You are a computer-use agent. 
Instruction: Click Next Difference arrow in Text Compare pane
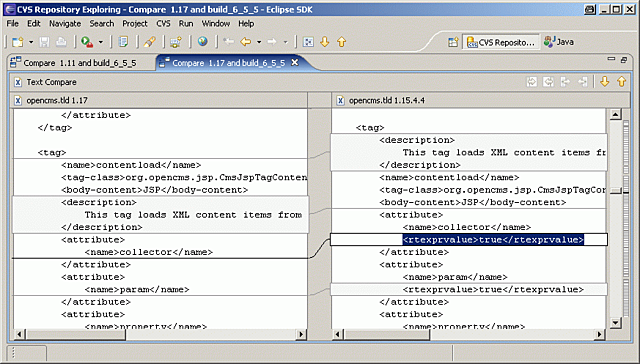[x=605, y=82]
